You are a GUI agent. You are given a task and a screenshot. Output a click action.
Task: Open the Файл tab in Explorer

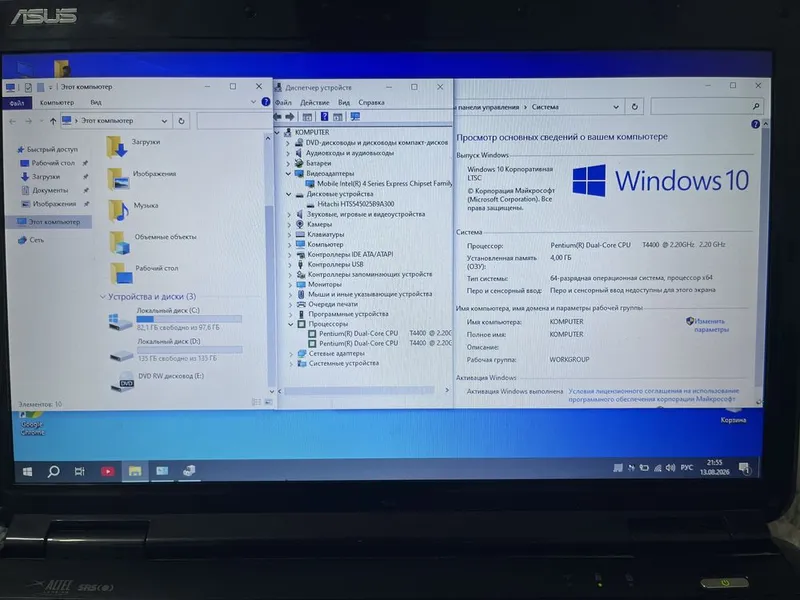click(17, 103)
